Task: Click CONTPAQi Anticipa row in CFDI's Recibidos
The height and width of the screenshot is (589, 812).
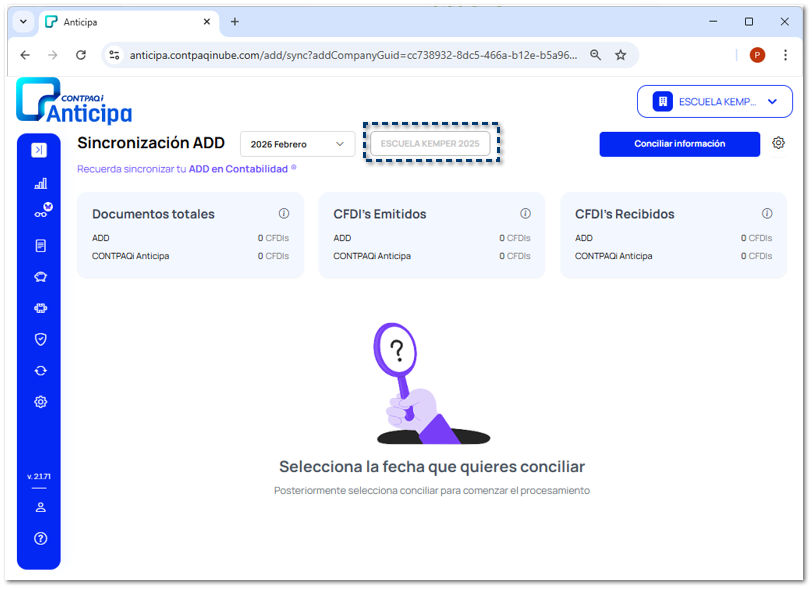Action: tap(673, 256)
